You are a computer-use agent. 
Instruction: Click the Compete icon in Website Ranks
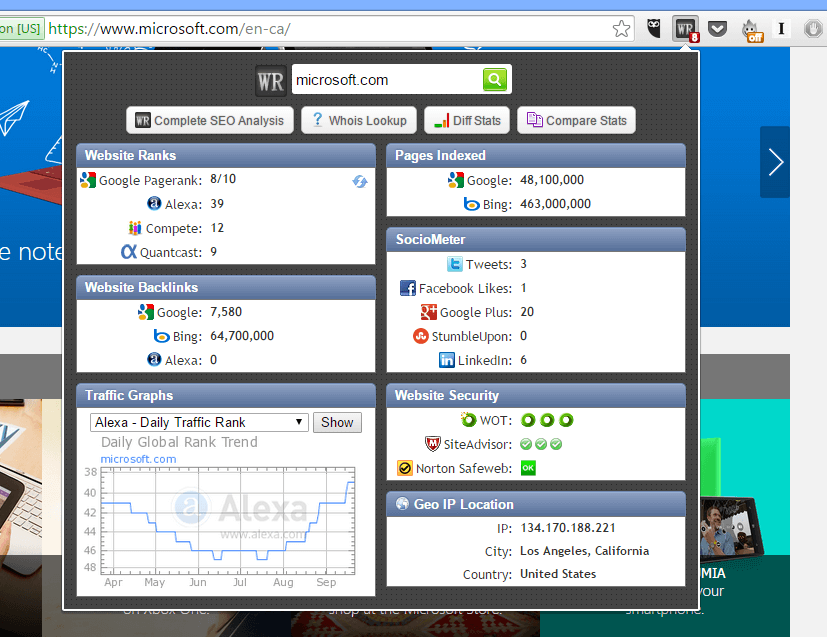(135, 228)
